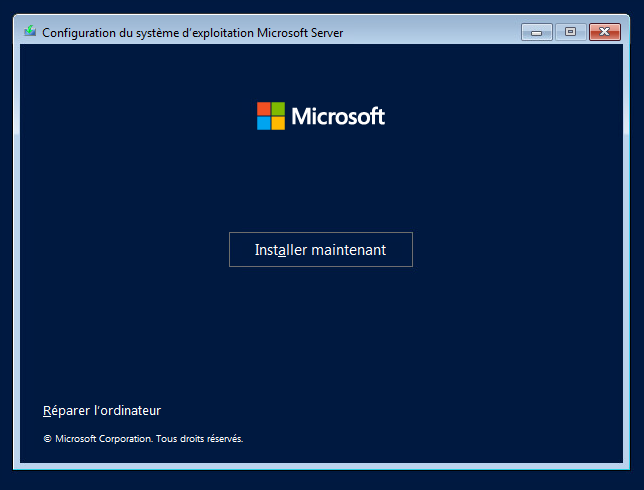
Task: Click the Microsoft four-color logo
Action: click(271, 116)
